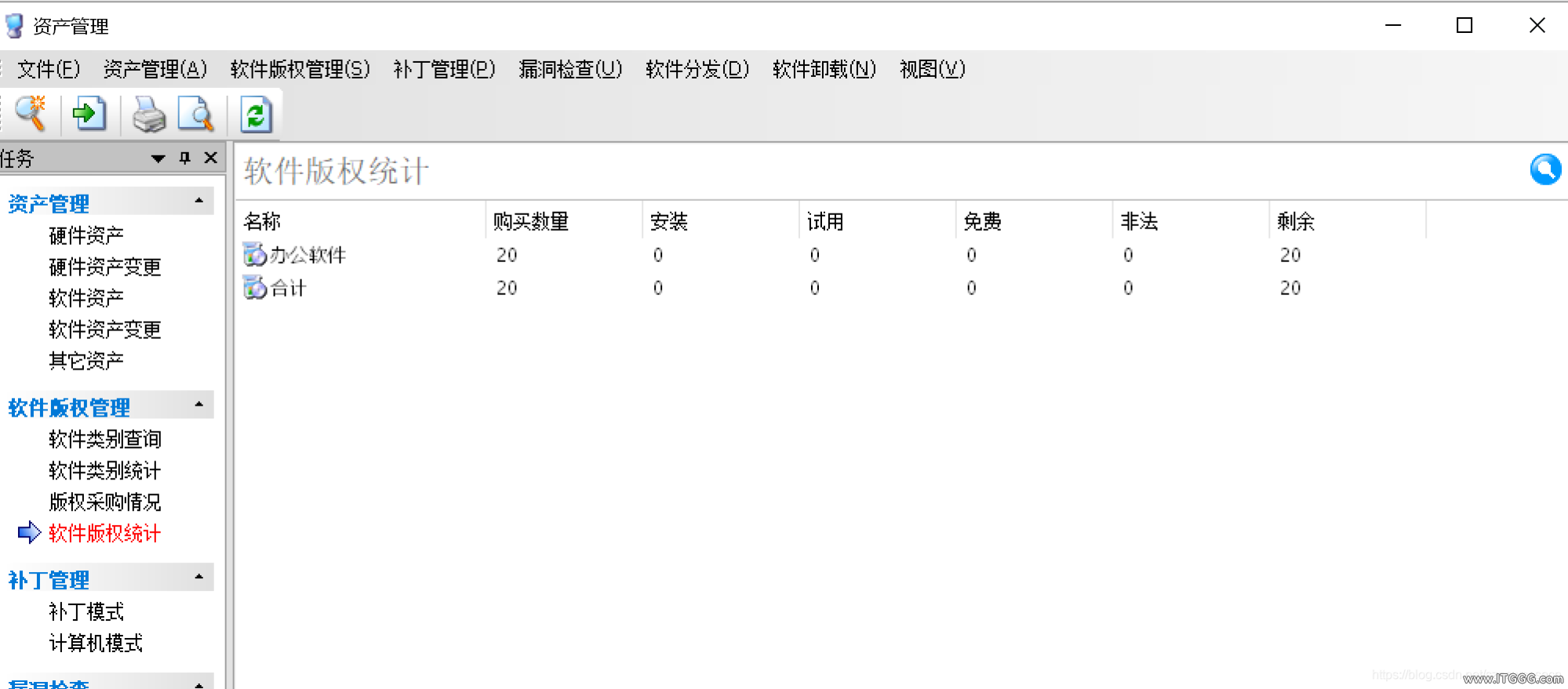Sort by the 剩余 column header
Screen dimensions: 1568x689
tap(1348, 221)
